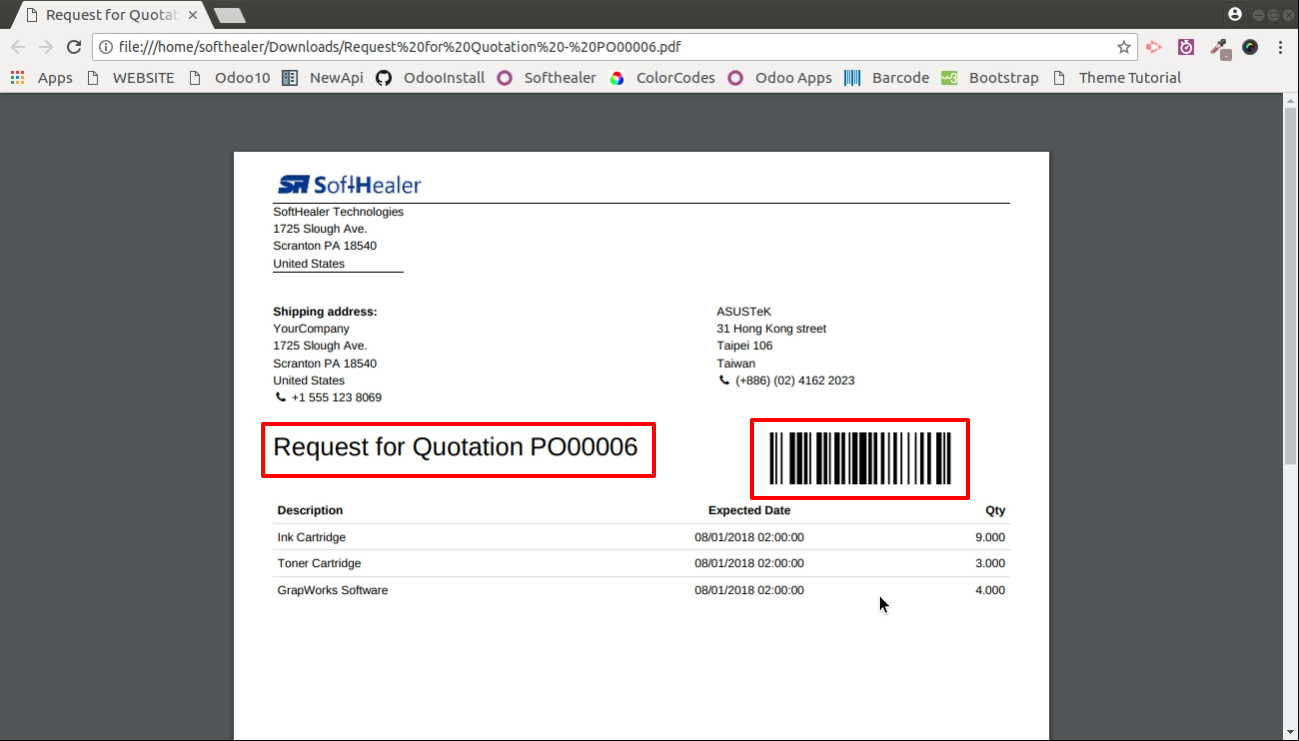Click the Expected Date column header
Screen dimensions: 1299x741
tap(749, 510)
